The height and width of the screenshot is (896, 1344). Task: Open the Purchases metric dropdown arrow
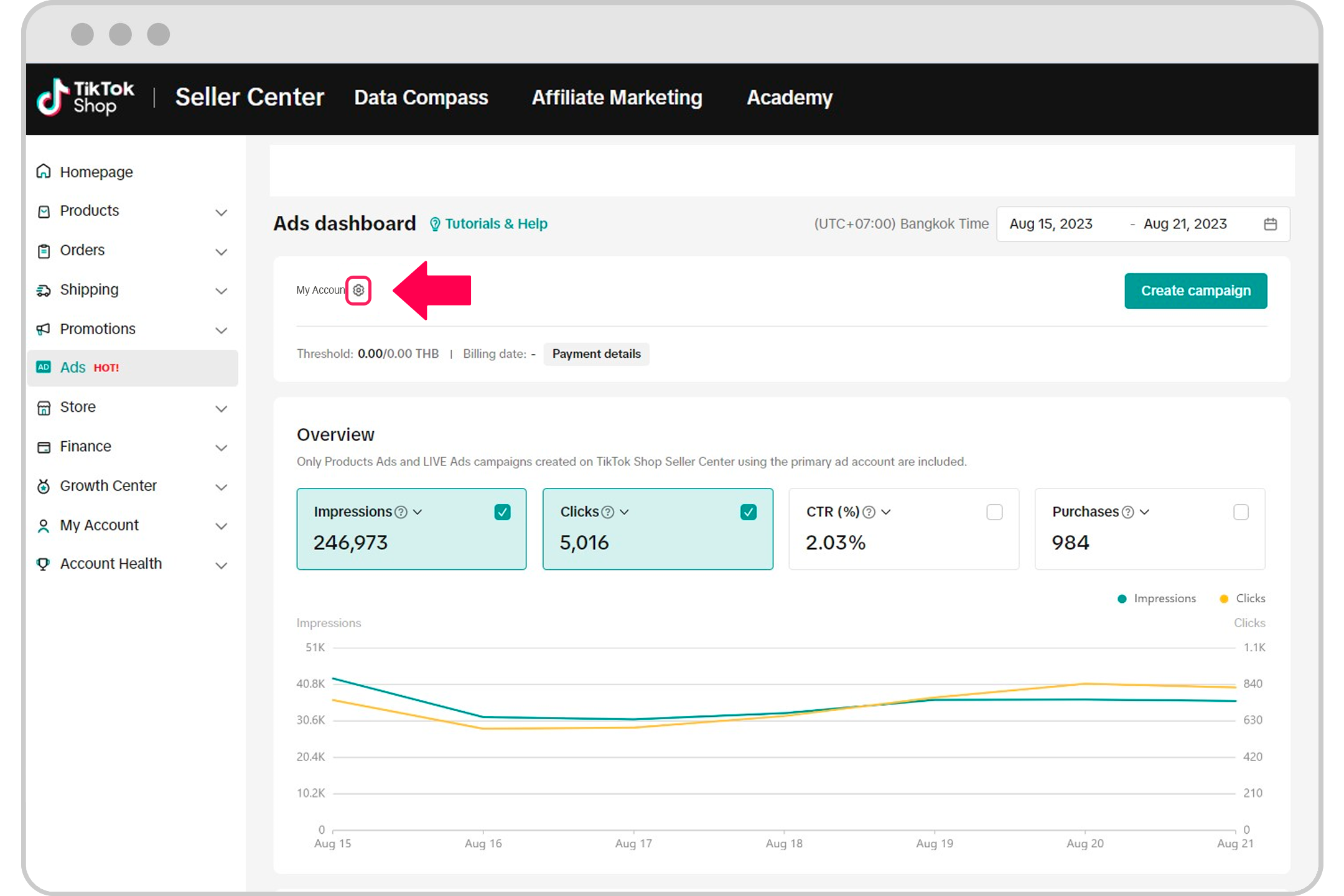tap(1144, 512)
